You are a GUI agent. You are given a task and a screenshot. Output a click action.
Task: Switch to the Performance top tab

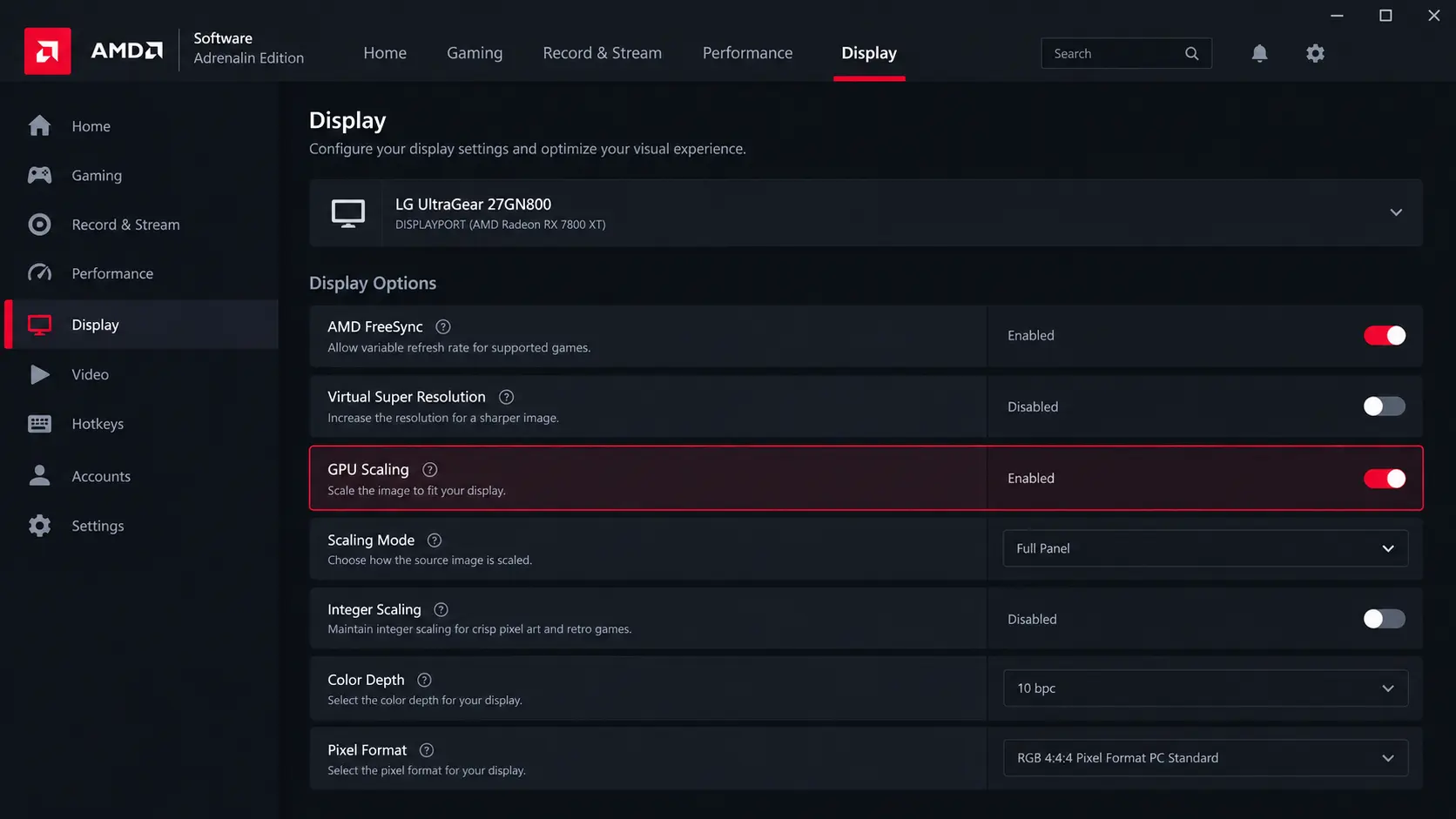coord(747,53)
